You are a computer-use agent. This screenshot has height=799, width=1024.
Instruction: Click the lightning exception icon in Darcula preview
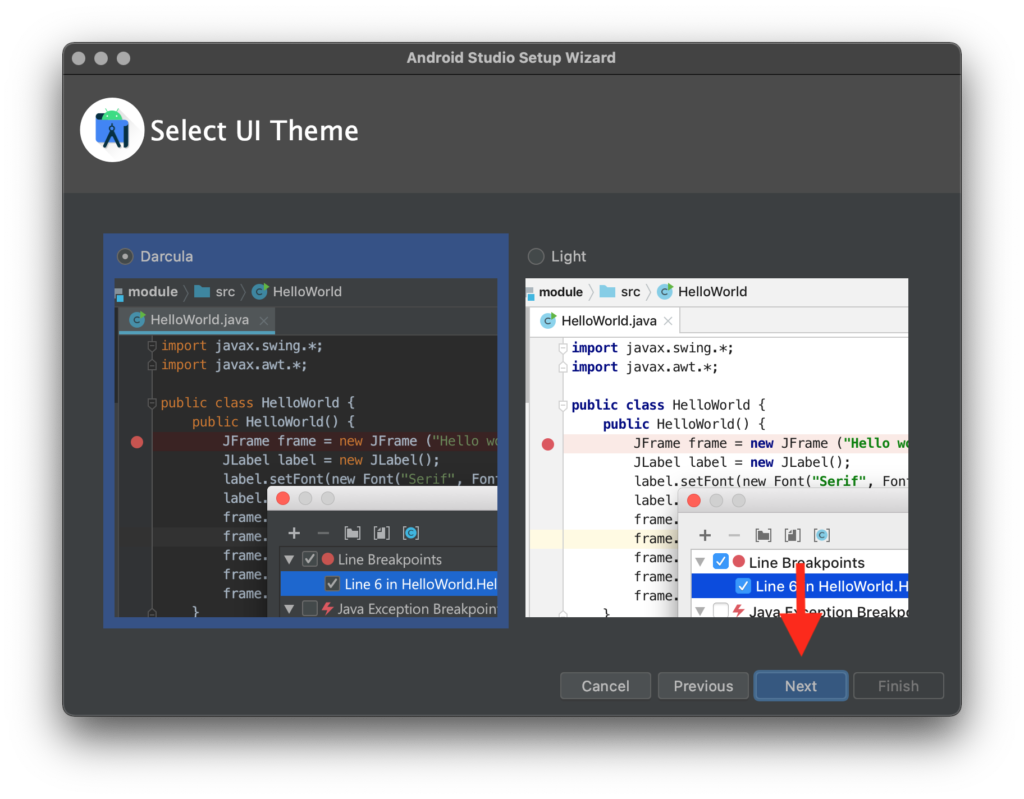(x=327, y=608)
